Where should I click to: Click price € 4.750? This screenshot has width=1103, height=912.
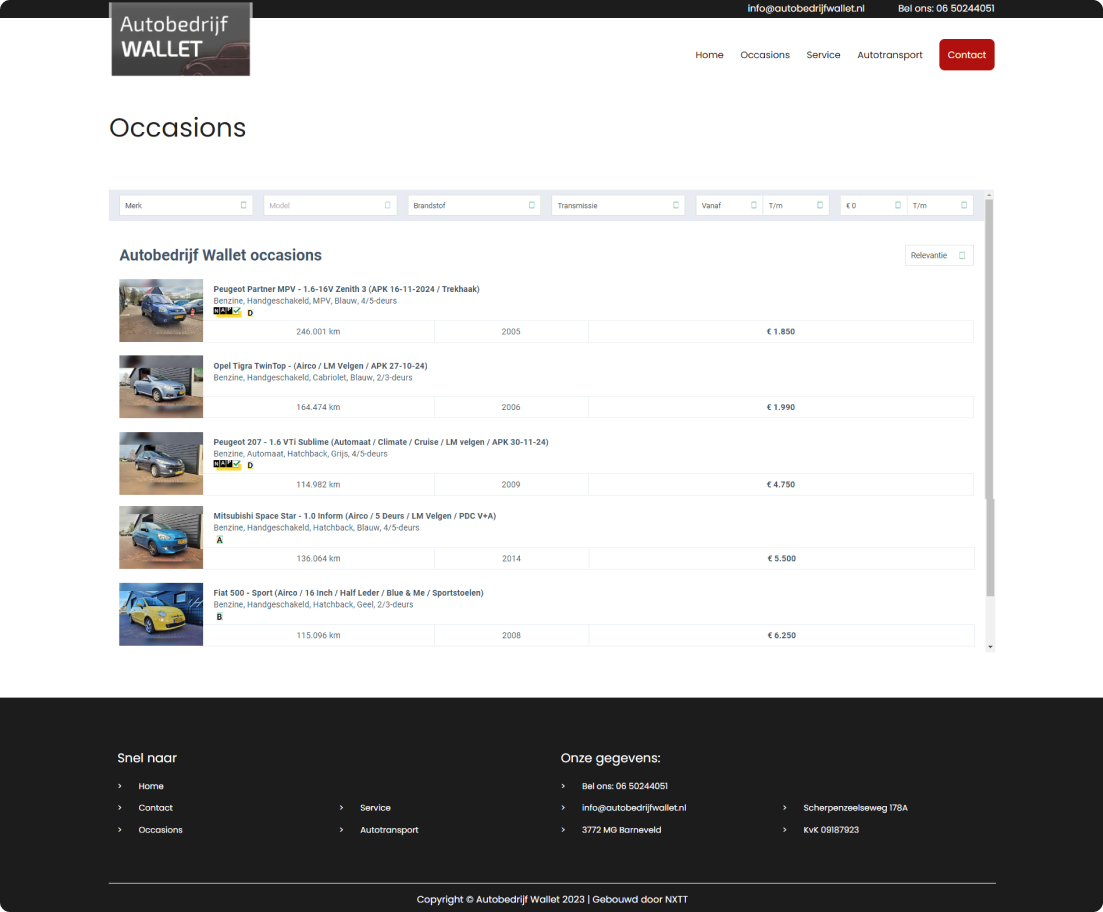(781, 484)
